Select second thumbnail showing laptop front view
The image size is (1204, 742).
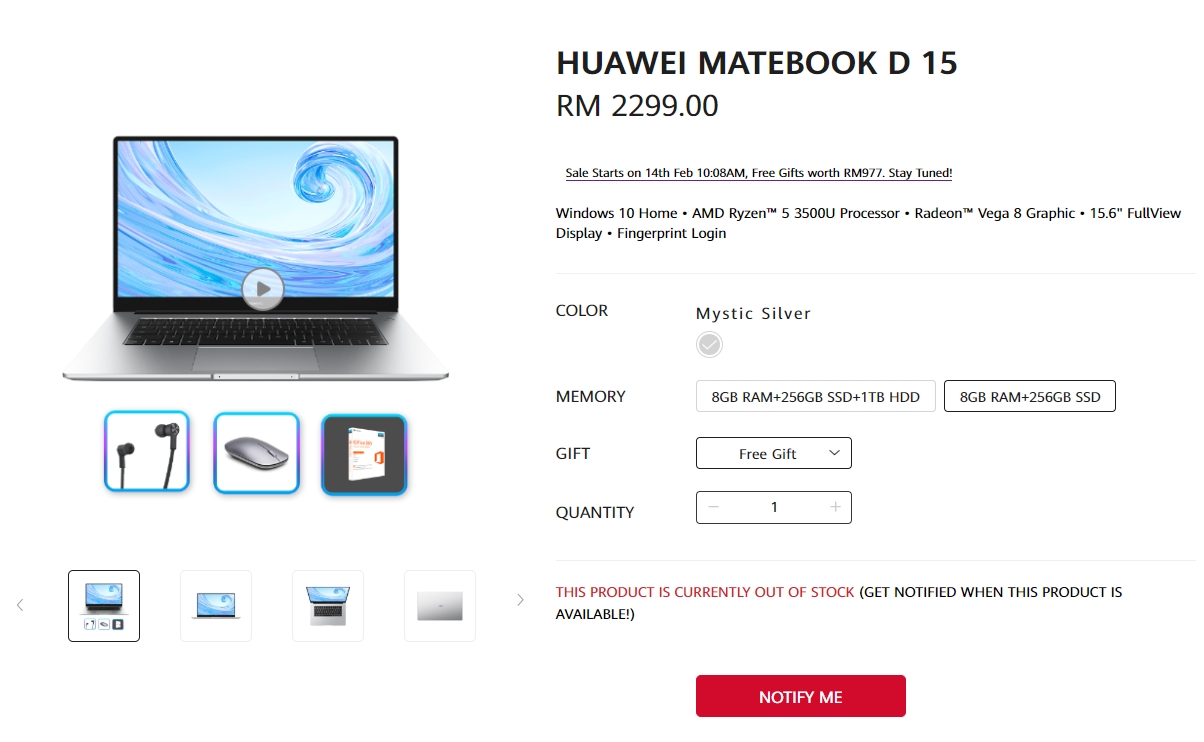216,605
